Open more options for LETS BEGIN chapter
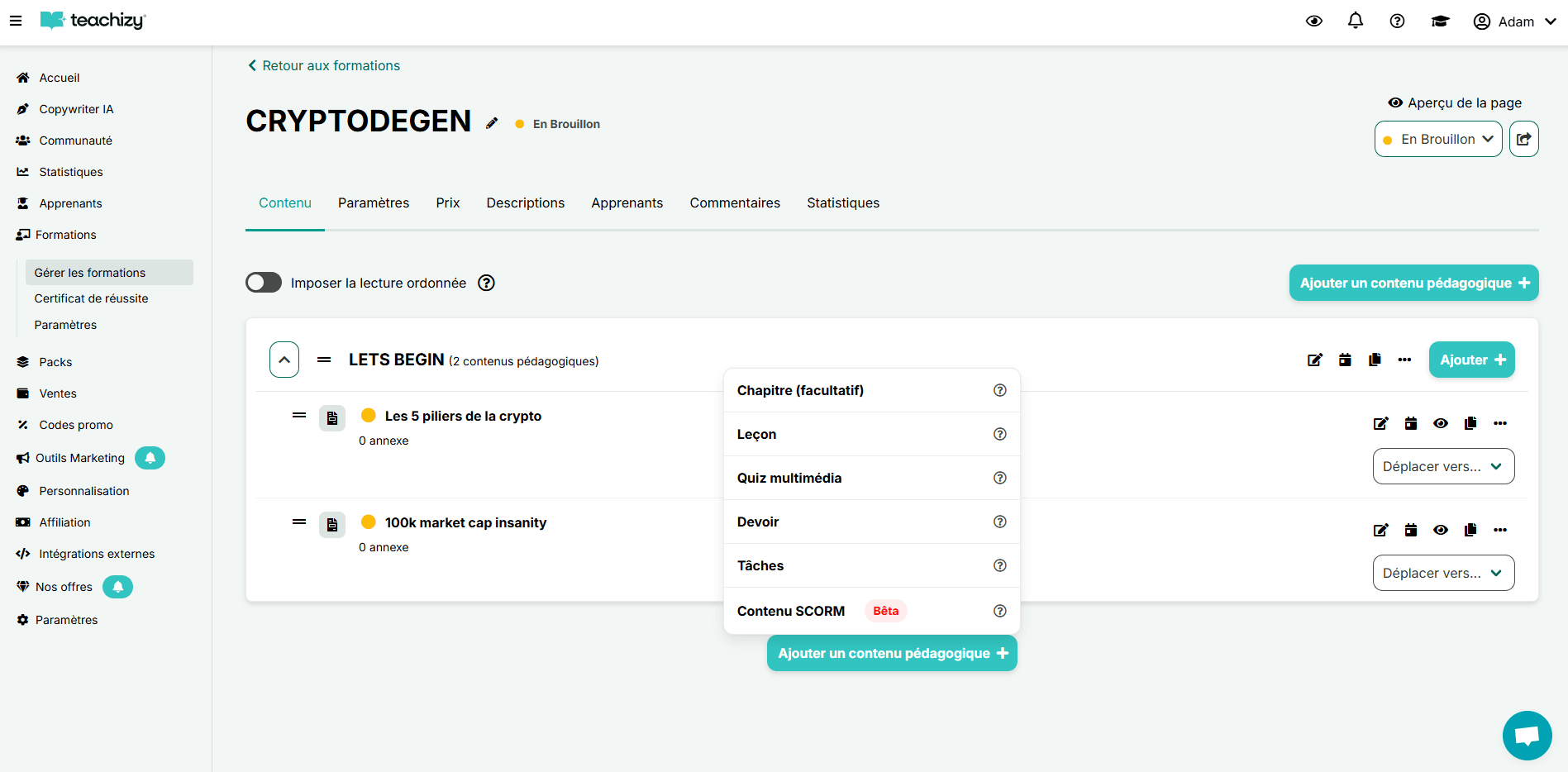This screenshot has height=772, width=1568. pos(1404,360)
